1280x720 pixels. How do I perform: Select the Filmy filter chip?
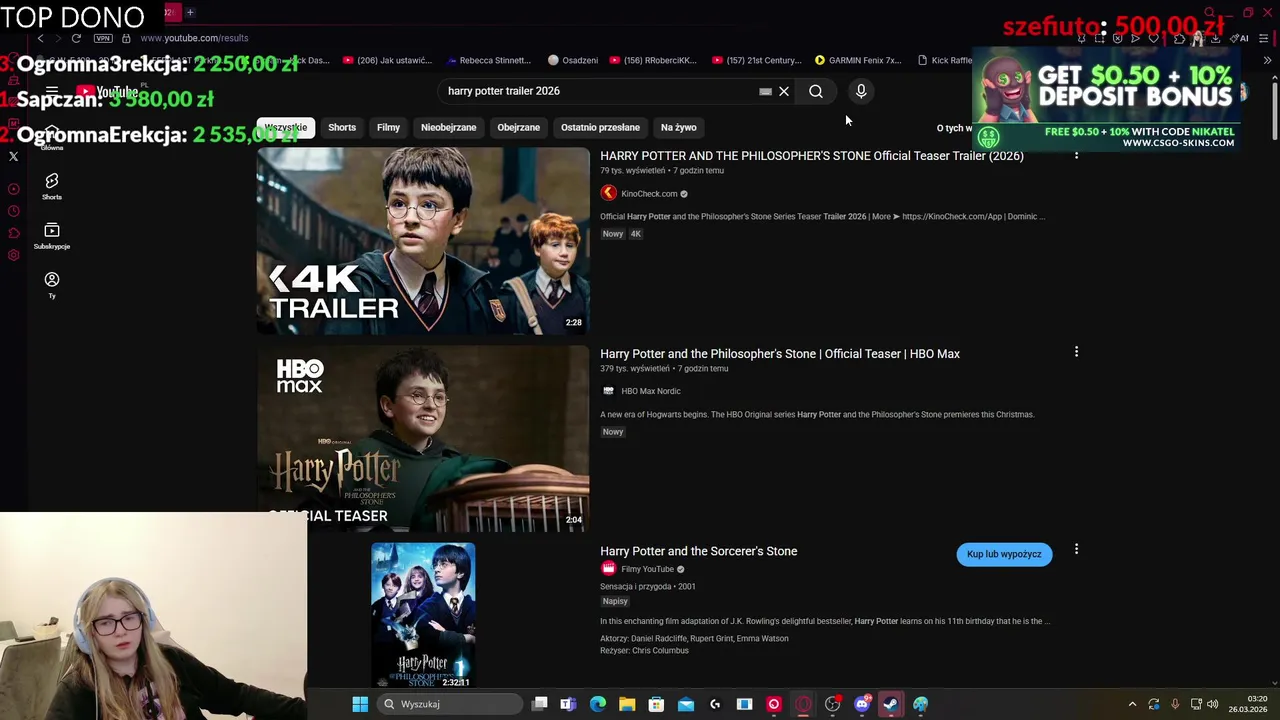[388, 127]
